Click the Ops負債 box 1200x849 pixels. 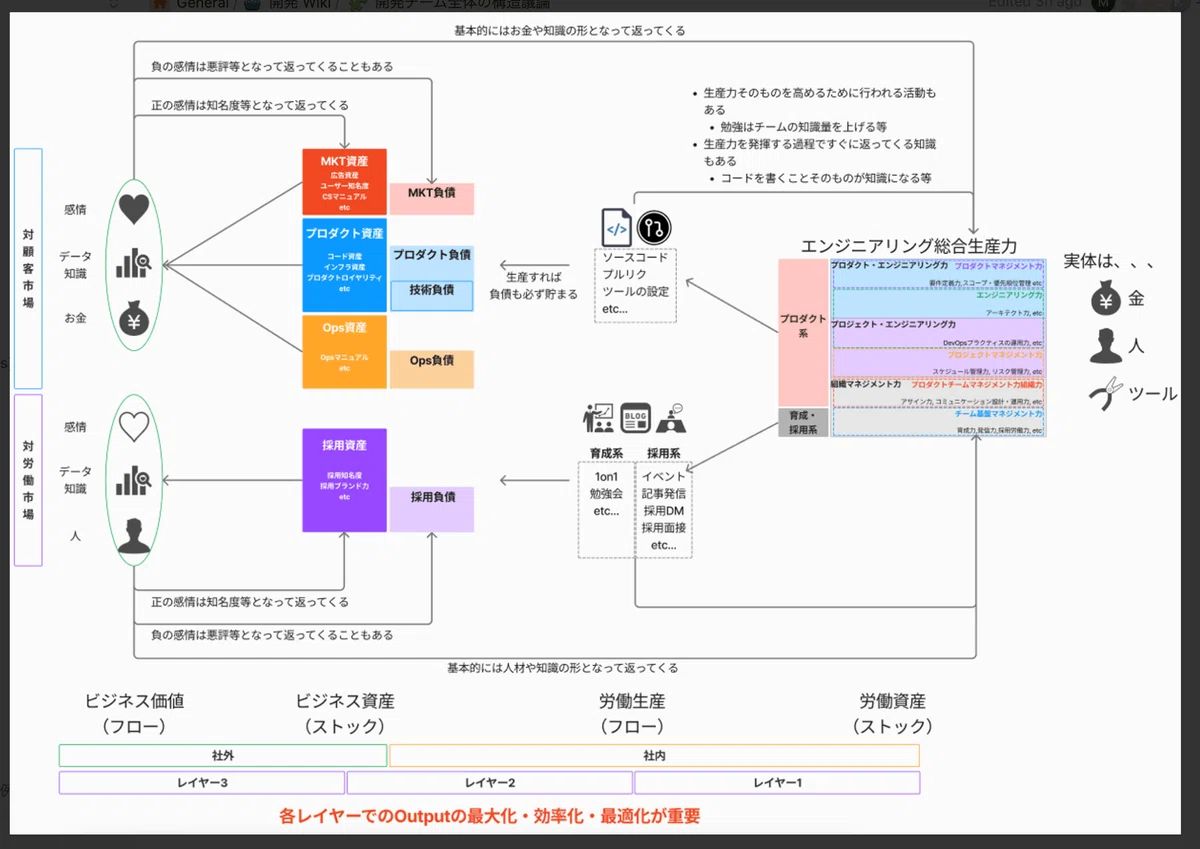point(431,369)
